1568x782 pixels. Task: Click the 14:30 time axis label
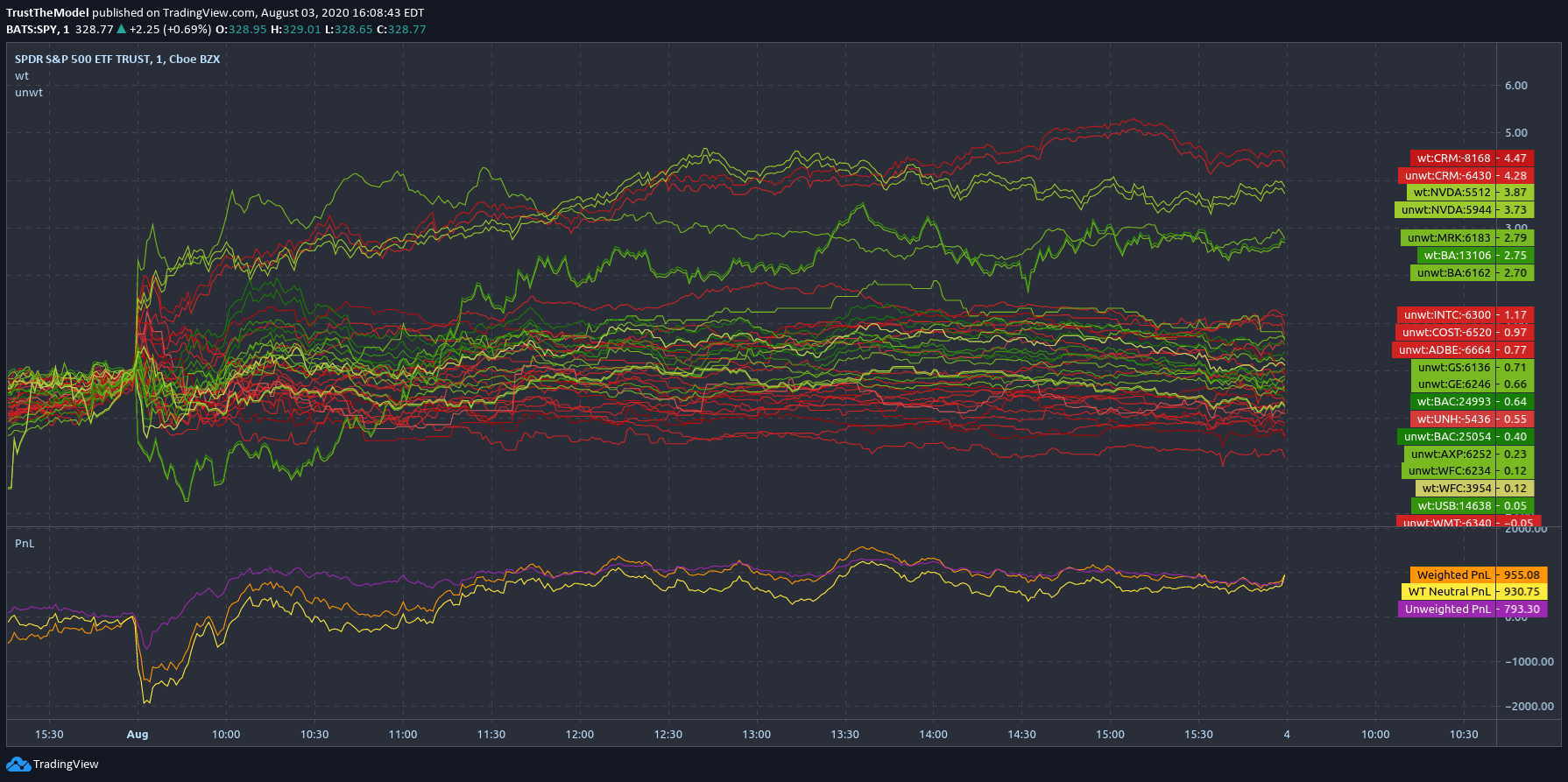(1022, 735)
